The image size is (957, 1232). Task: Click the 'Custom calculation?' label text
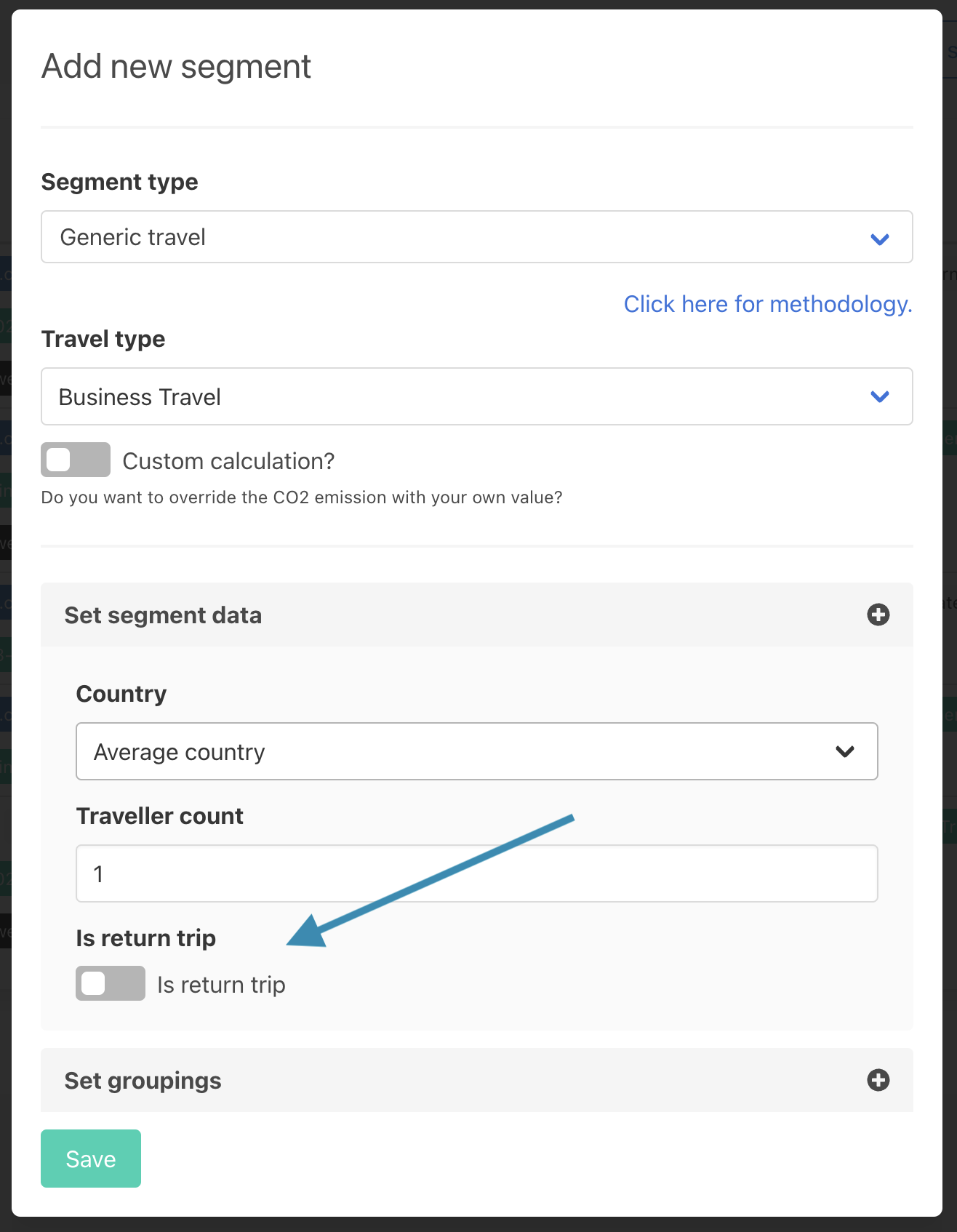click(228, 461)
